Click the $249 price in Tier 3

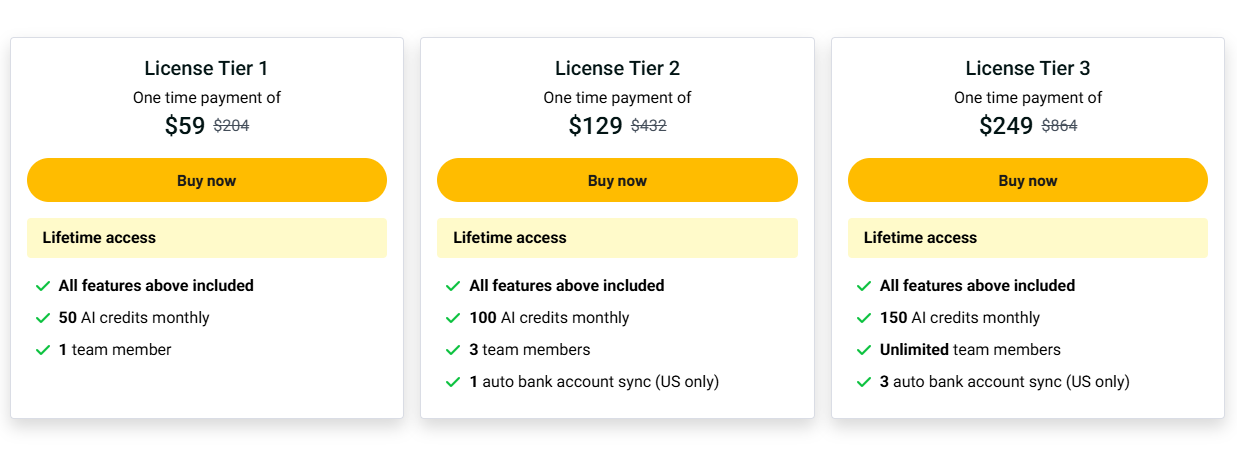point(1006,126)
